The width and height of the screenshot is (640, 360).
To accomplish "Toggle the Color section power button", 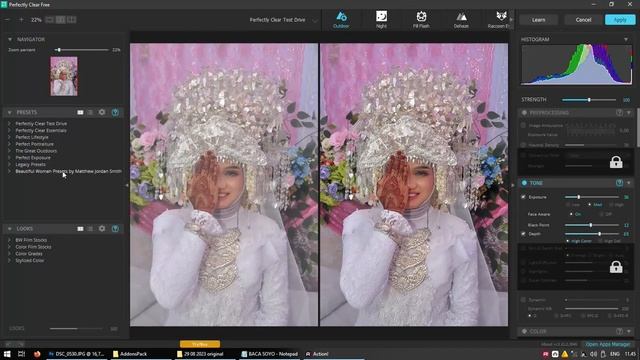I will (524, 331).
